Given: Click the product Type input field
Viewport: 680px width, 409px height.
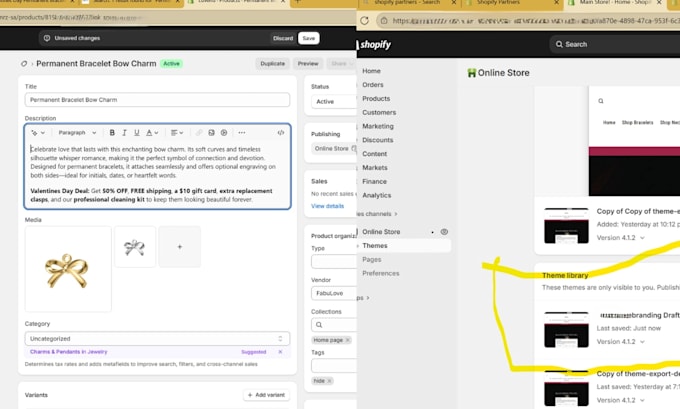Looking at the screenshot, I should pyautogui.click(x=334, y=262).
